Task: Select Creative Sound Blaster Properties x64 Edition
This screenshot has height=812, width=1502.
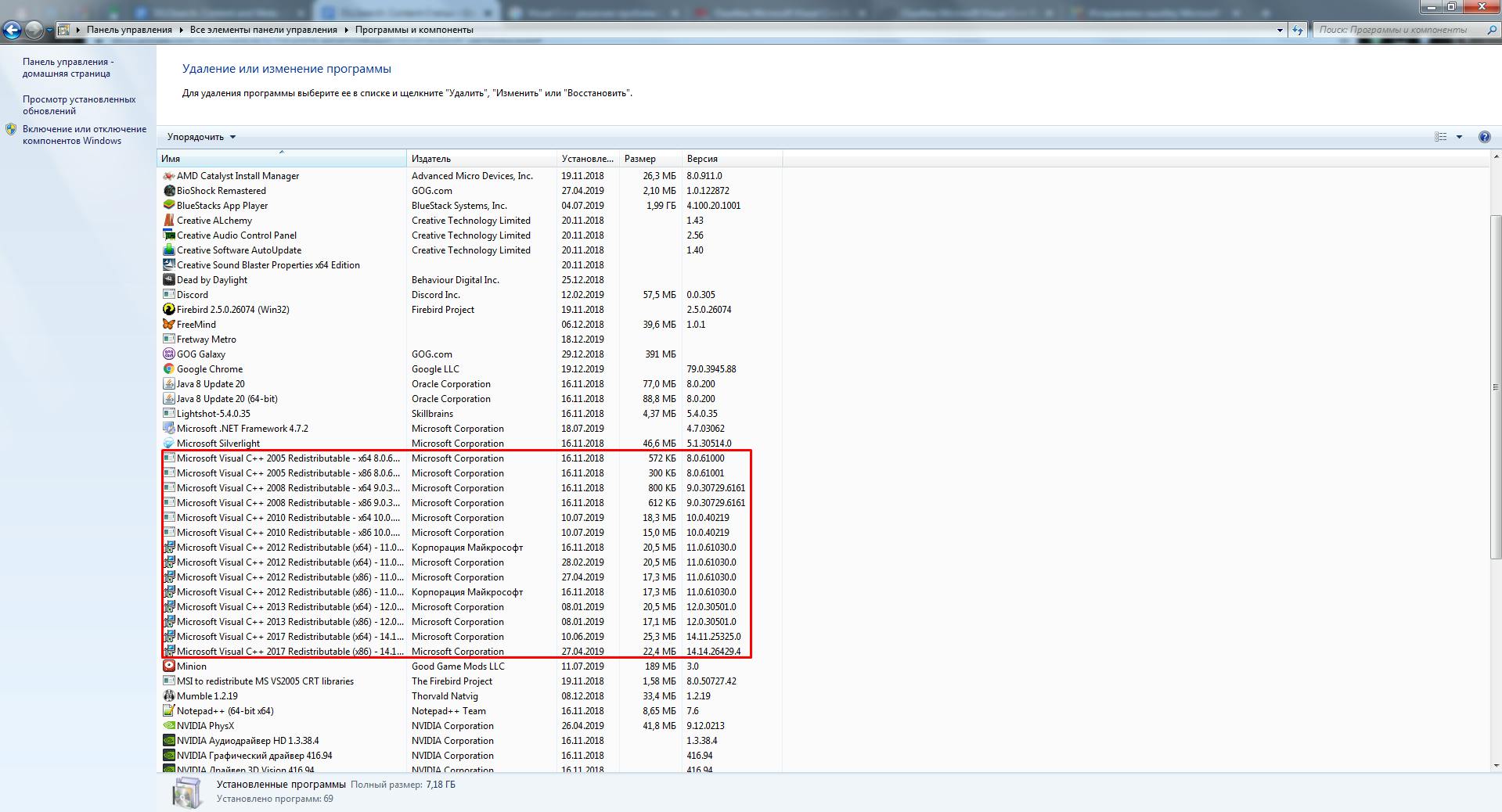Action: [470, 265]
